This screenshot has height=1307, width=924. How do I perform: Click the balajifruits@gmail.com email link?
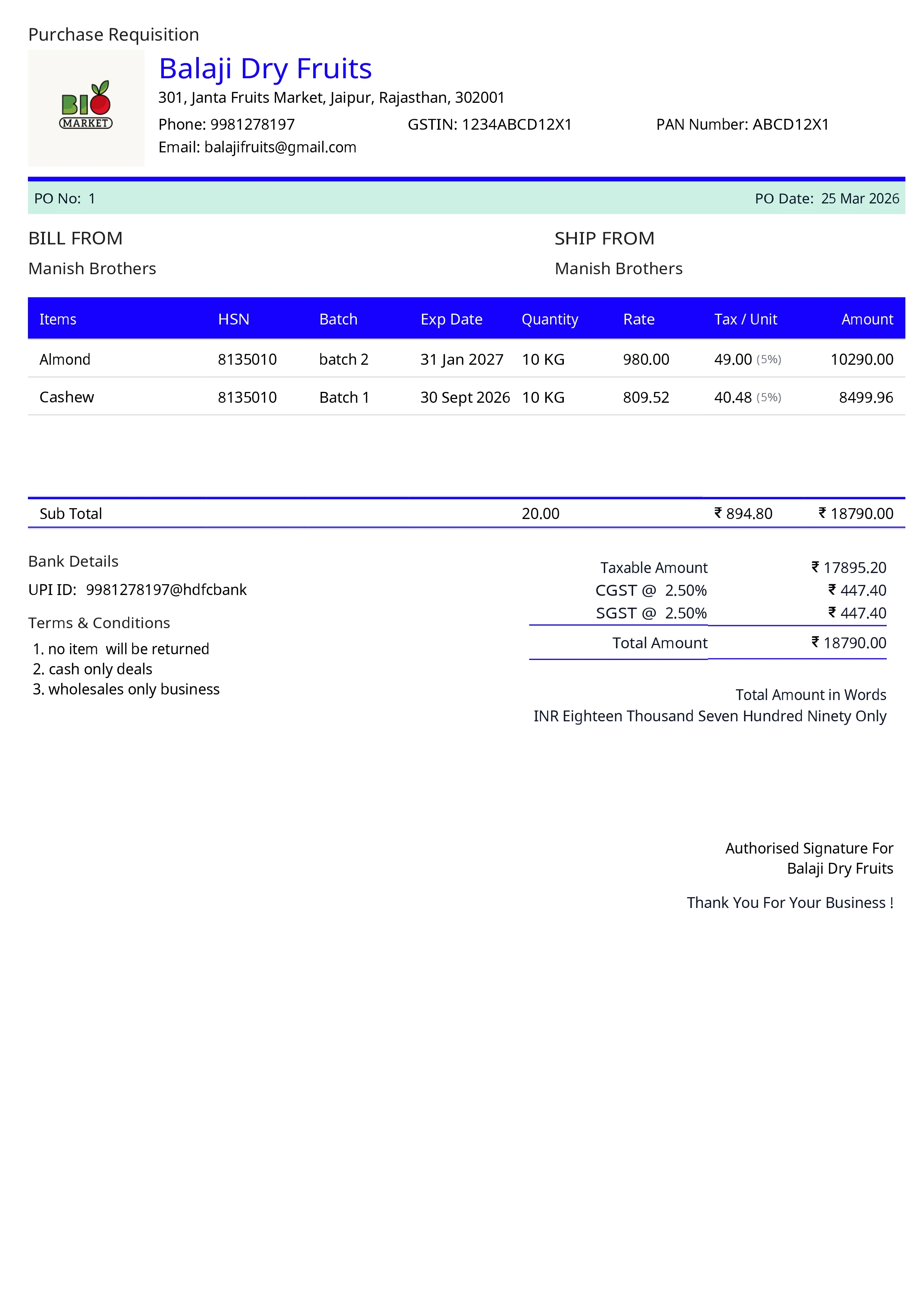coord(280,147)
